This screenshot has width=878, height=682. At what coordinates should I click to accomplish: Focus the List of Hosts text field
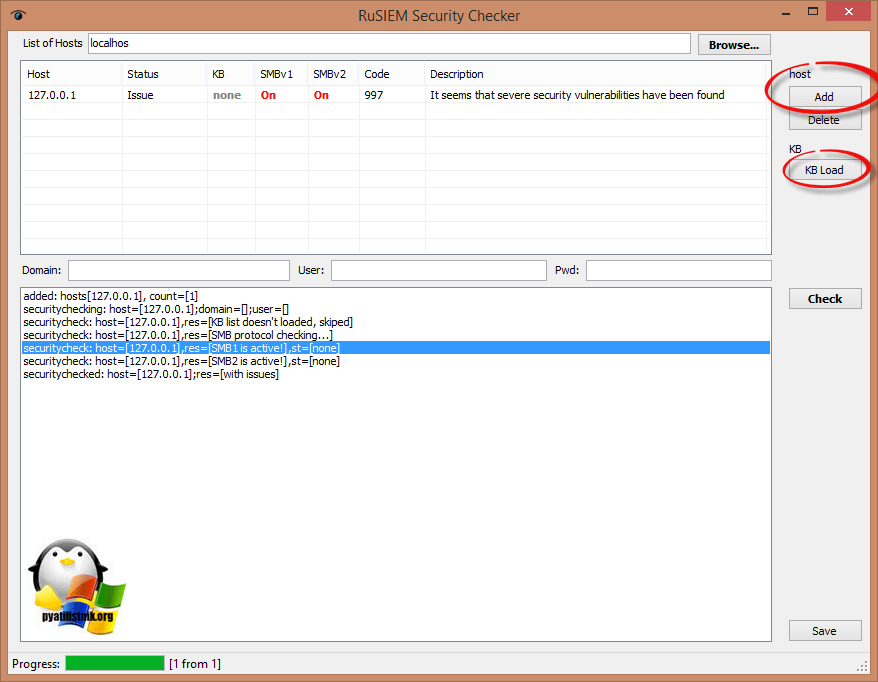click(388, 44)
